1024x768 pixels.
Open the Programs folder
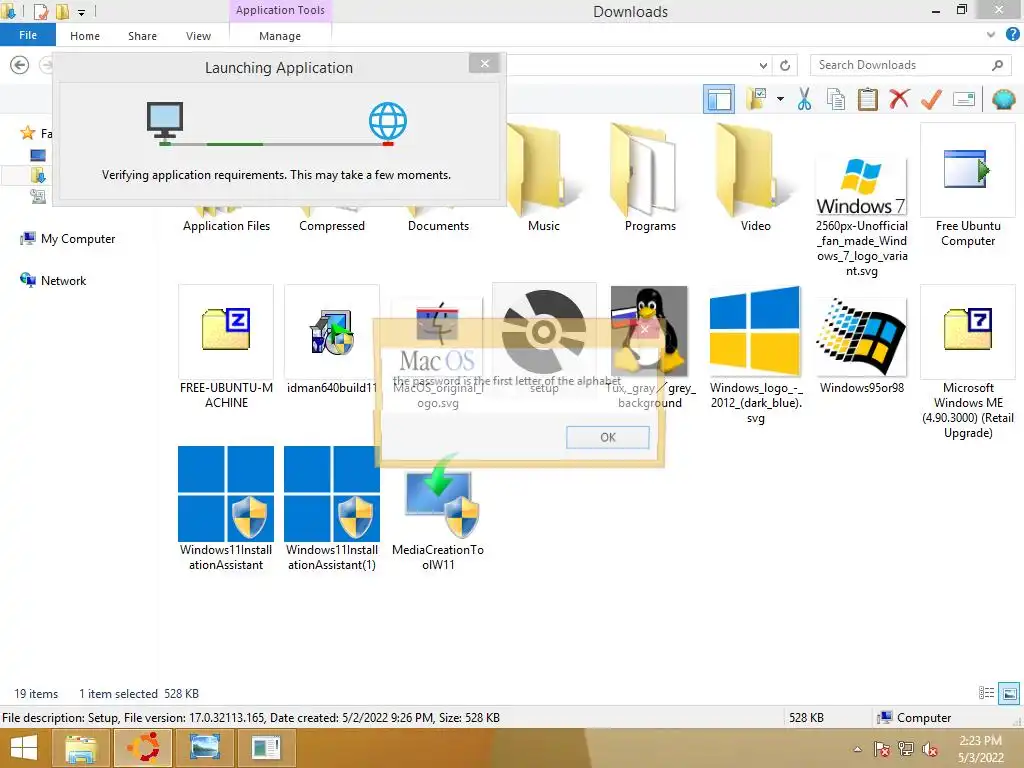coord(650,178)
